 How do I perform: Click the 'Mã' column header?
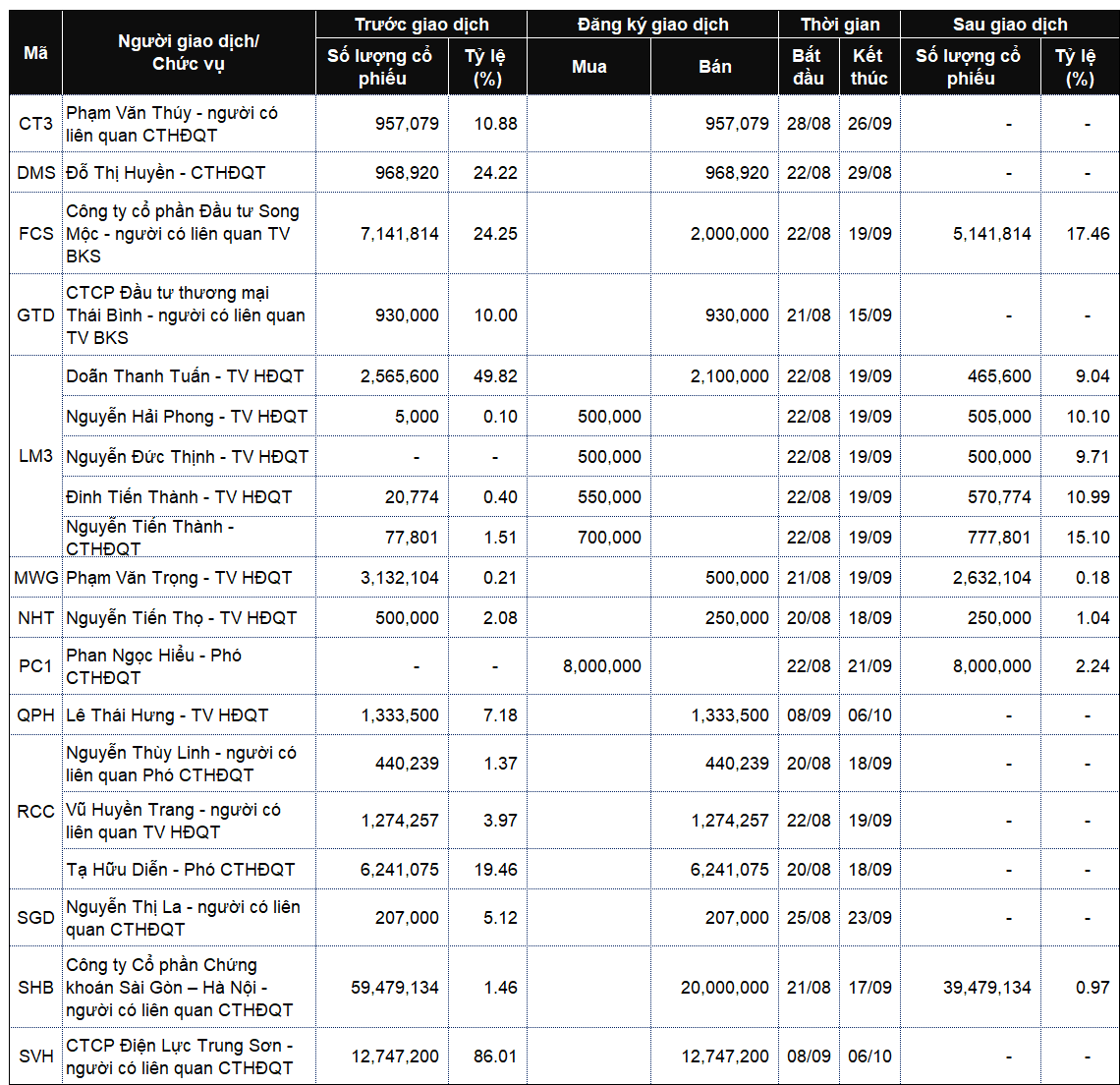pyautogui.click(x=35, y=53)
